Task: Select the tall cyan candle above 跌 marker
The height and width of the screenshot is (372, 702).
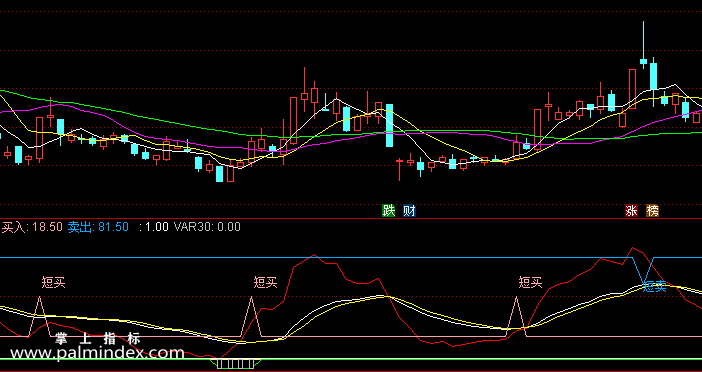Action: coord(390,125)
